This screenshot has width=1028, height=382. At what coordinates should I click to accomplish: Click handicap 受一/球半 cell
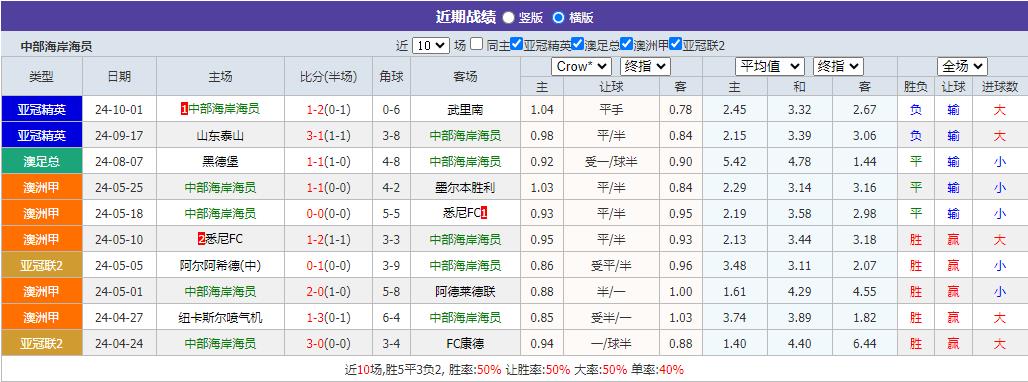tap(612, 161)
